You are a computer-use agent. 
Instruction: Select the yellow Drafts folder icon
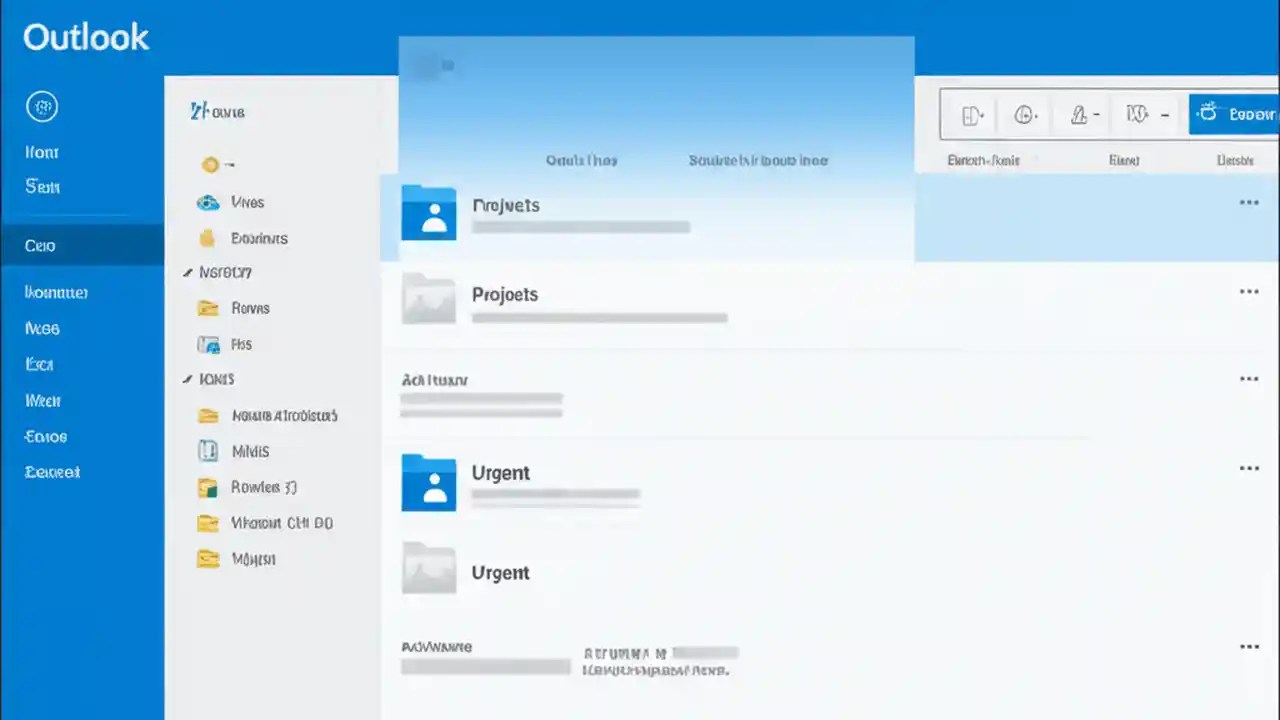point(207,238)
